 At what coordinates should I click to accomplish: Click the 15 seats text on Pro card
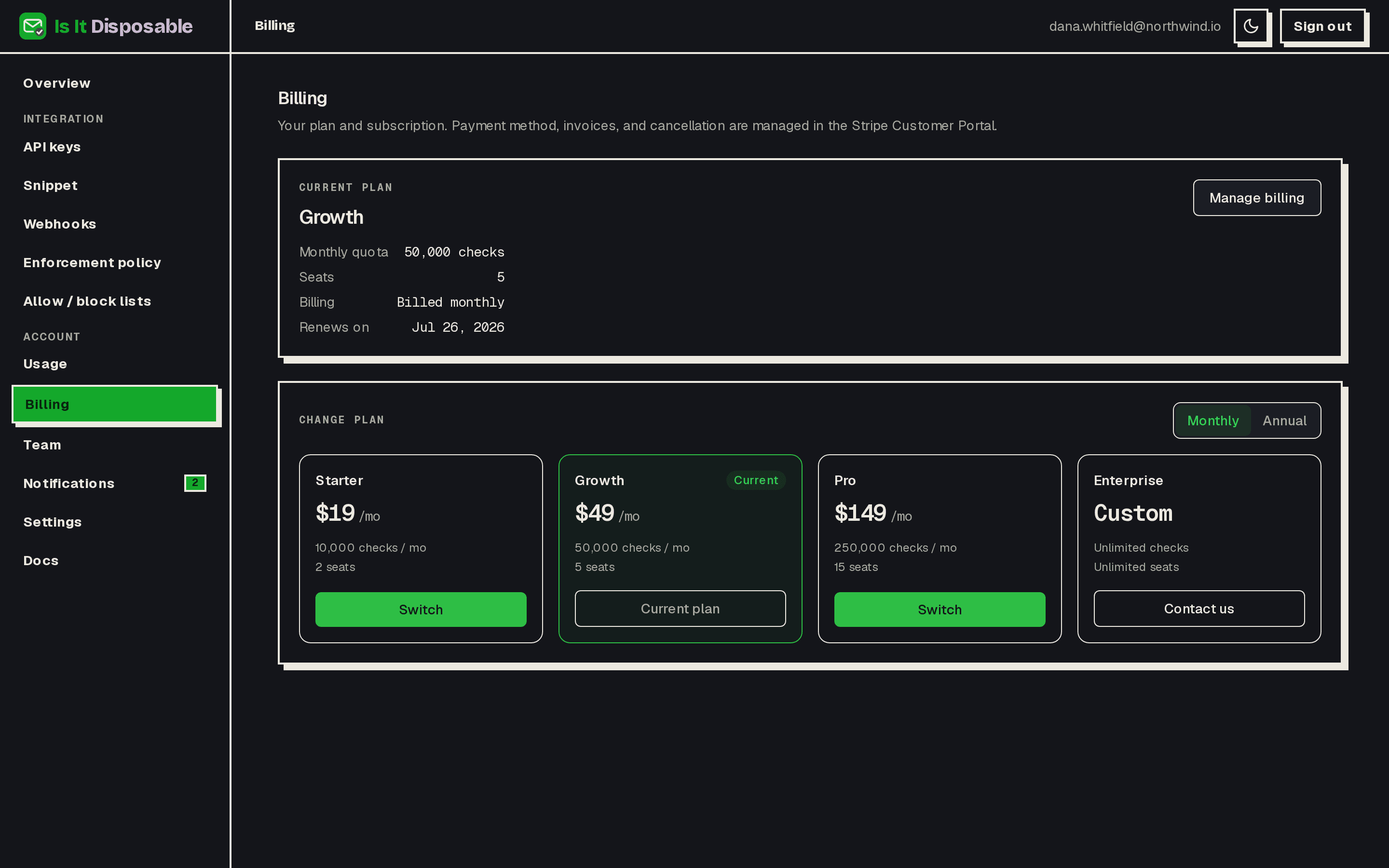coord(856,567)
